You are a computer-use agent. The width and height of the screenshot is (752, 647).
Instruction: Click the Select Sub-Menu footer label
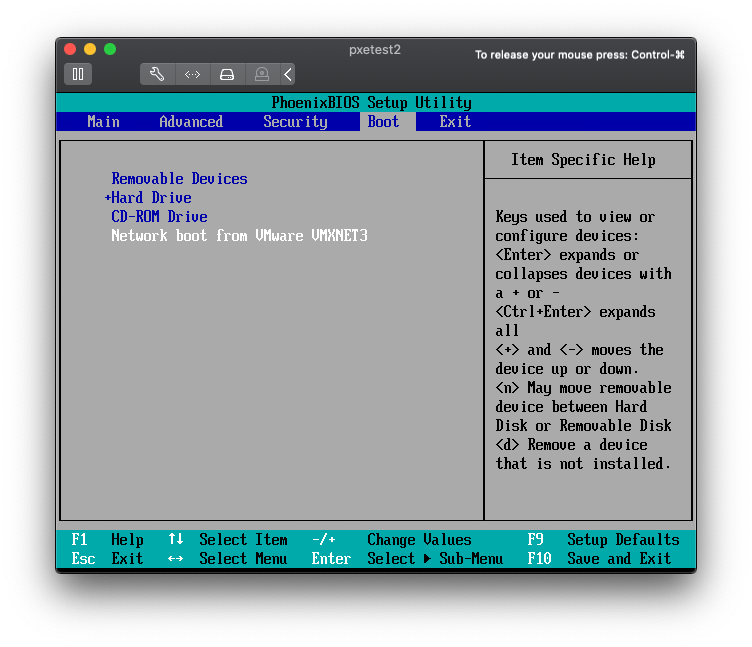[435, 559]
